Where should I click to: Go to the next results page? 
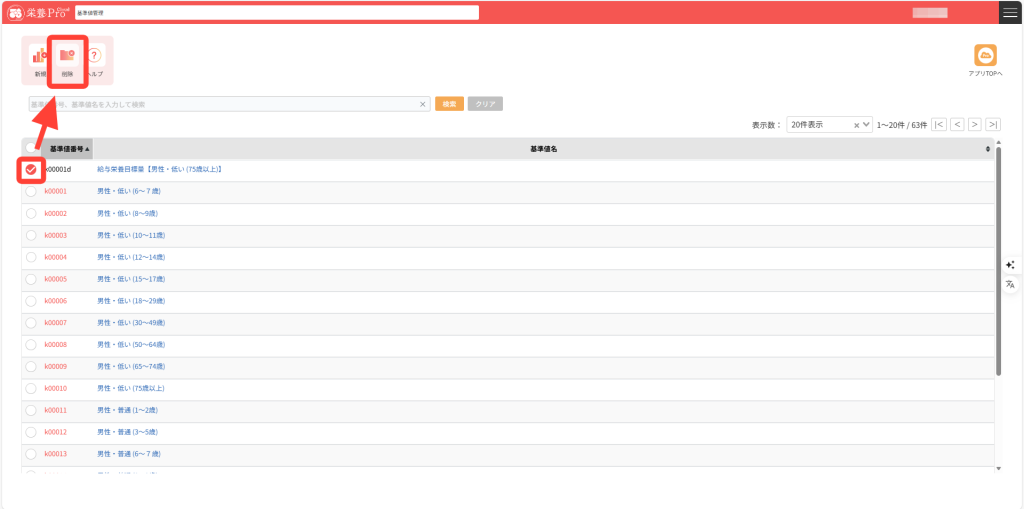(x=975, y=125)
